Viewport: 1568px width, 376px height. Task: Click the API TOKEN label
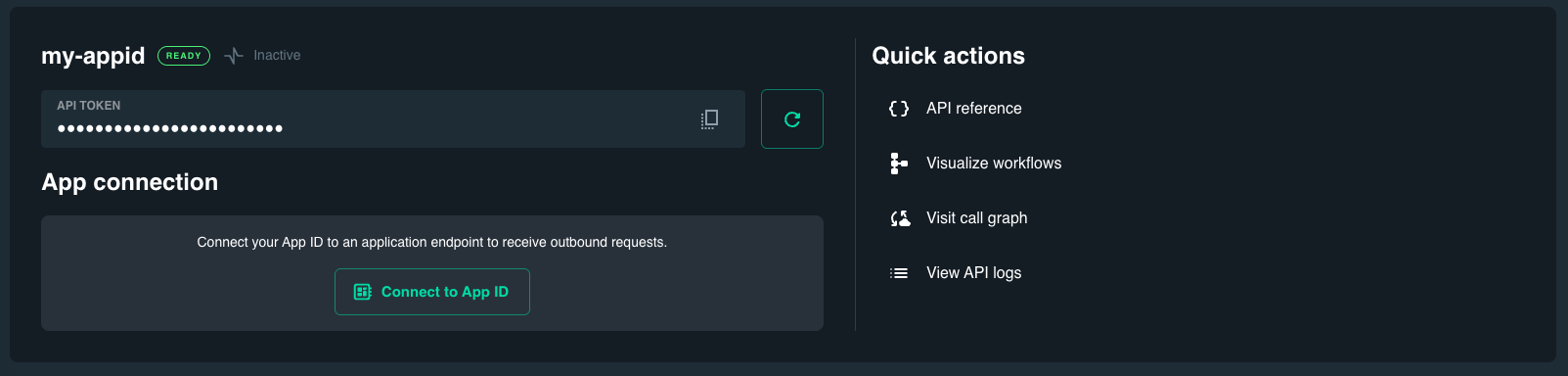point(89,106)
